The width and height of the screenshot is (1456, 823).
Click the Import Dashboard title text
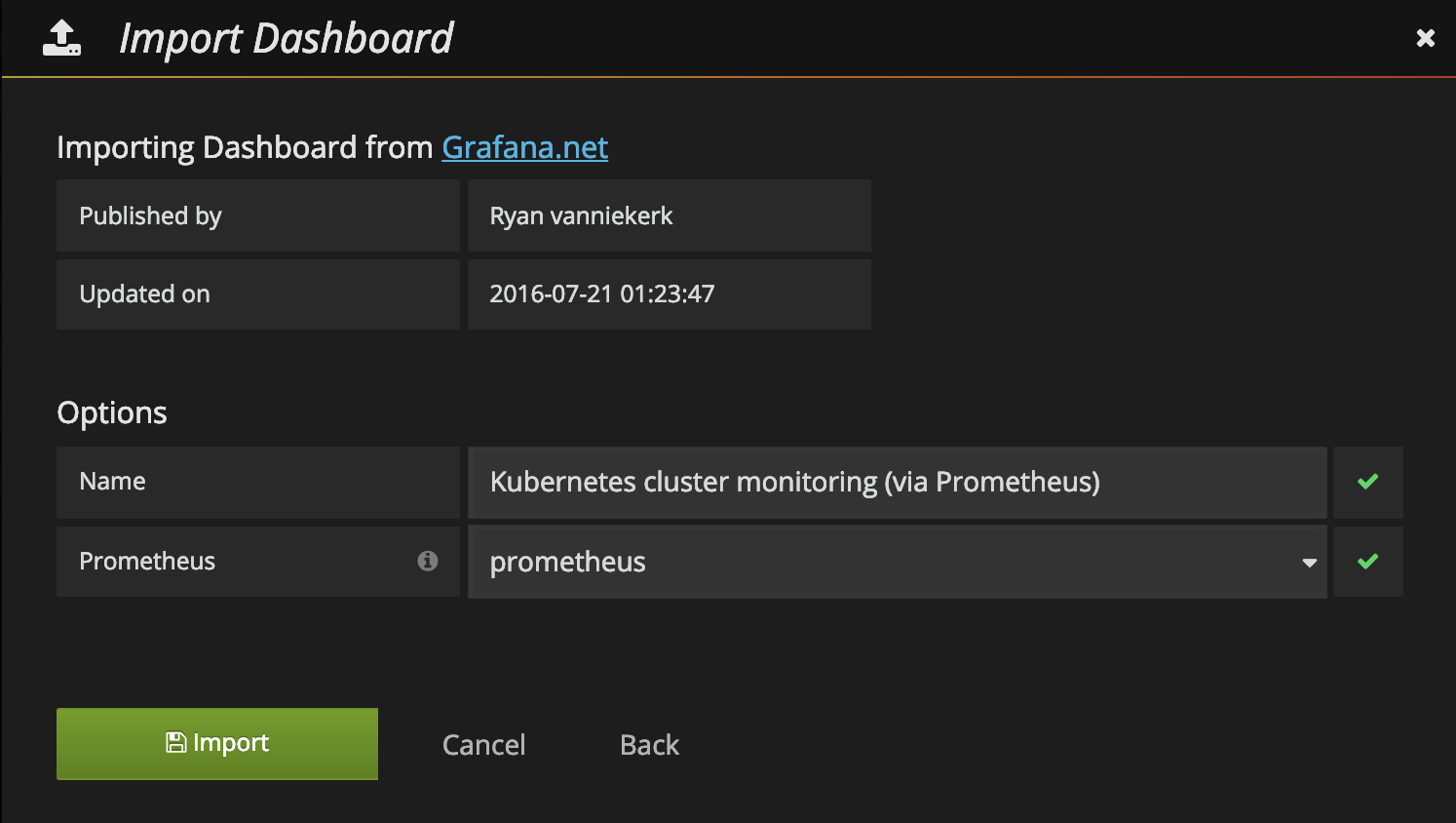pyautogui.click(x=286, y=39)
